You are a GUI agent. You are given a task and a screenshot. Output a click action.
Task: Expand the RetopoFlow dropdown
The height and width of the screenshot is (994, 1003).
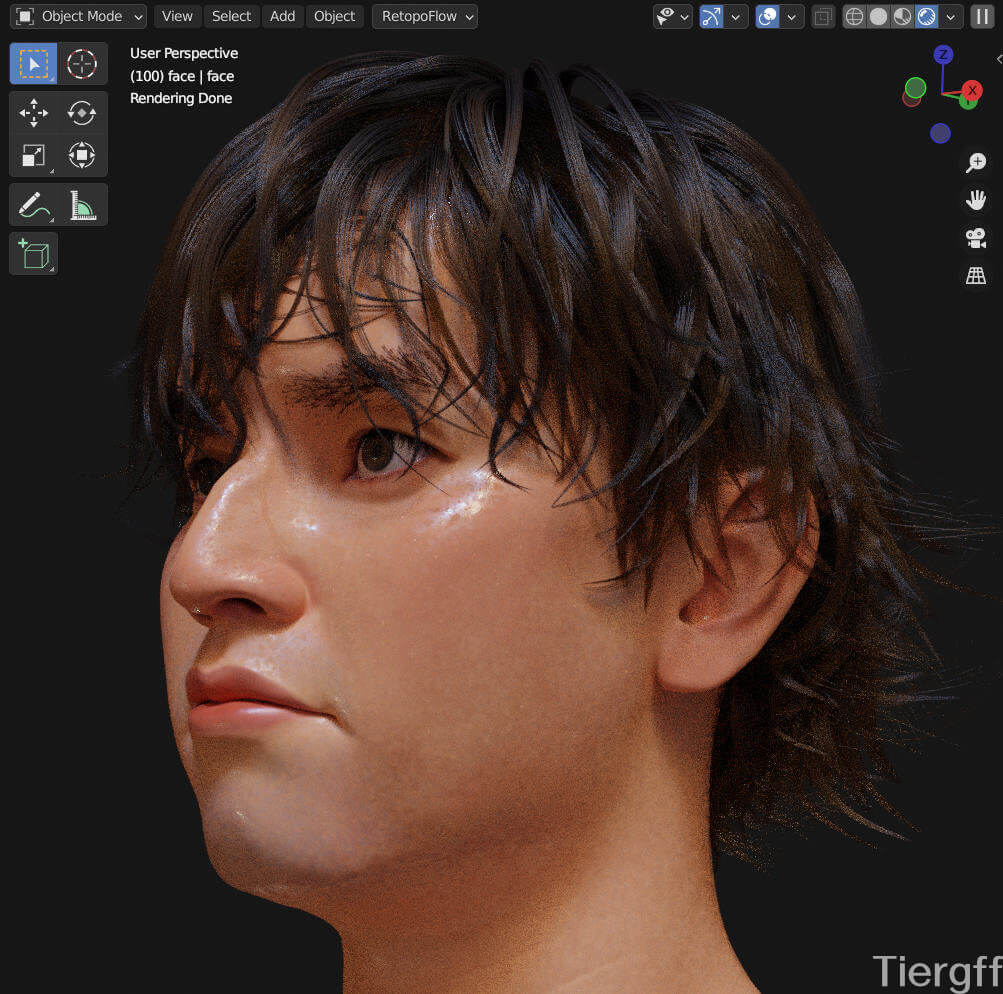coord(425,17)
